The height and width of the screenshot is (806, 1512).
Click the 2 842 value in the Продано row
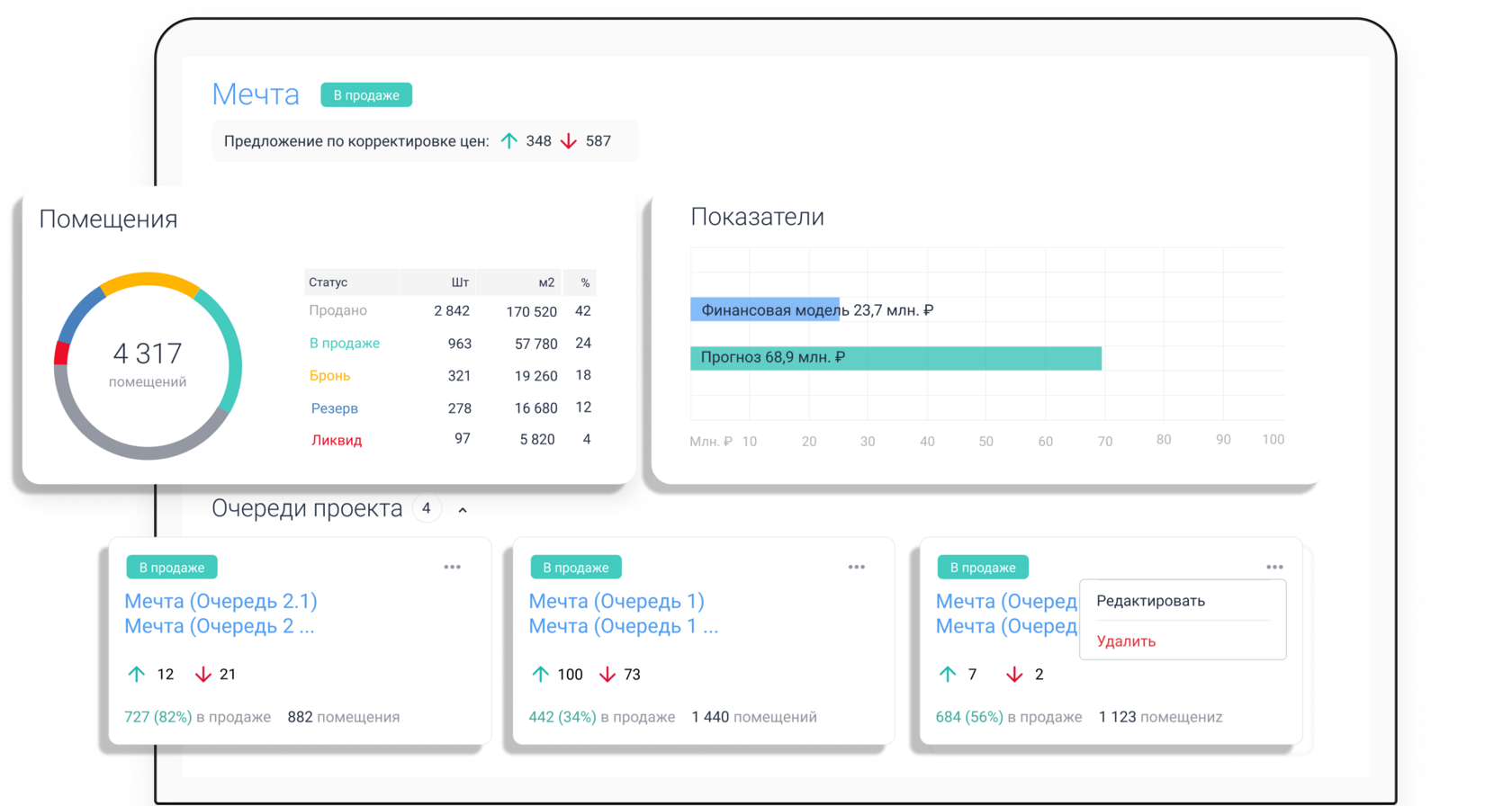click(452, 310)
